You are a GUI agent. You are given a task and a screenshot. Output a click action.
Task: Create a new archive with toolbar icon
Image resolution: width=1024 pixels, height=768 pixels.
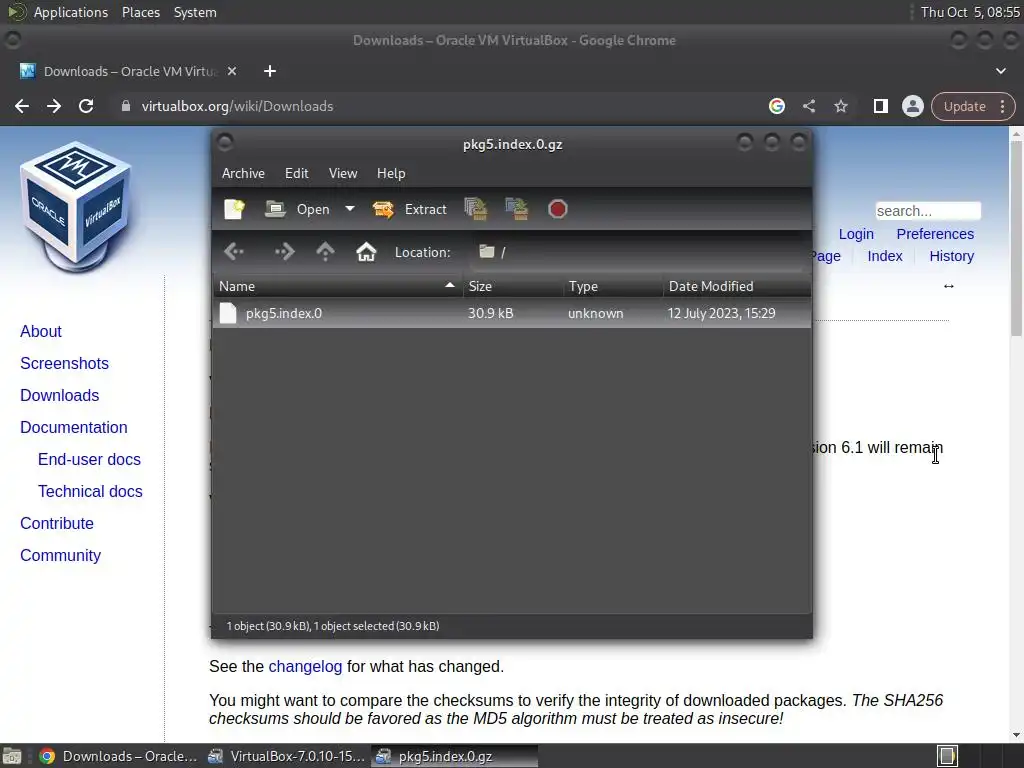(234, 209)
